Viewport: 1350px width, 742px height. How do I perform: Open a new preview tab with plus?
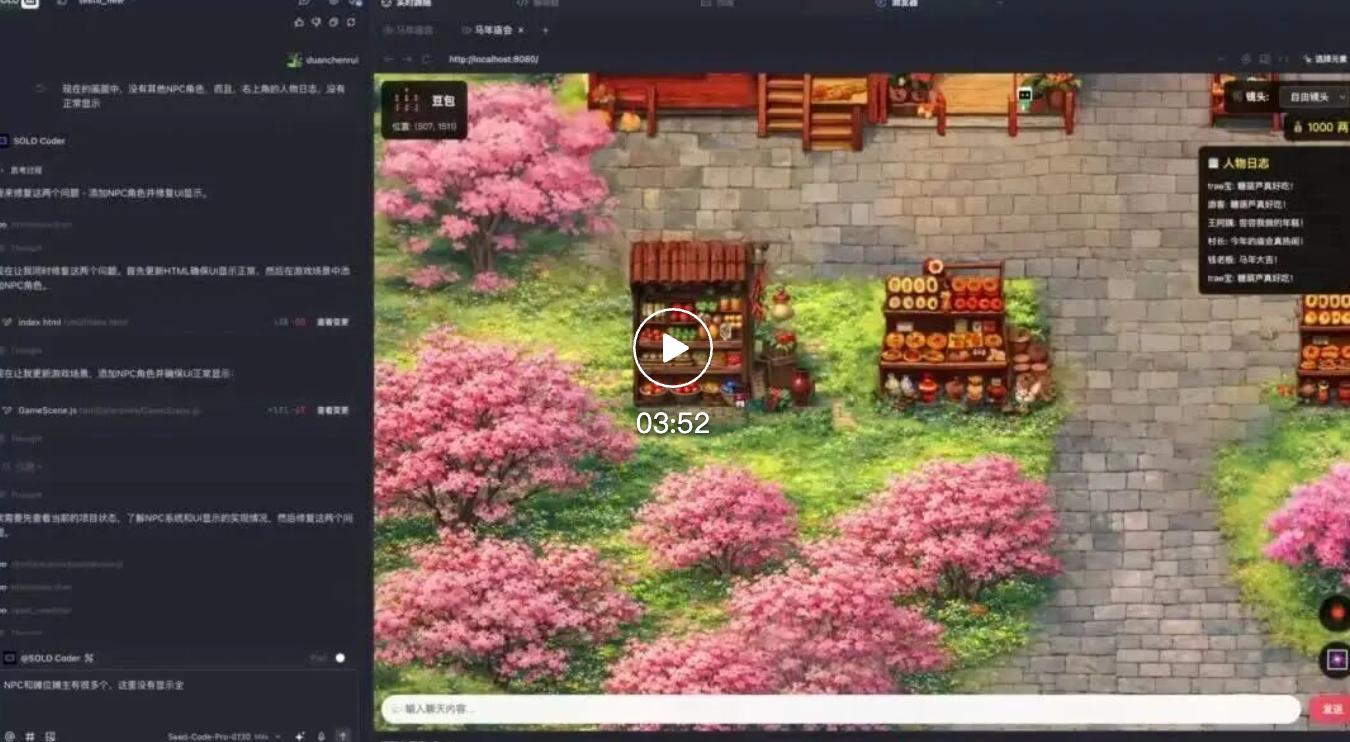545,30
